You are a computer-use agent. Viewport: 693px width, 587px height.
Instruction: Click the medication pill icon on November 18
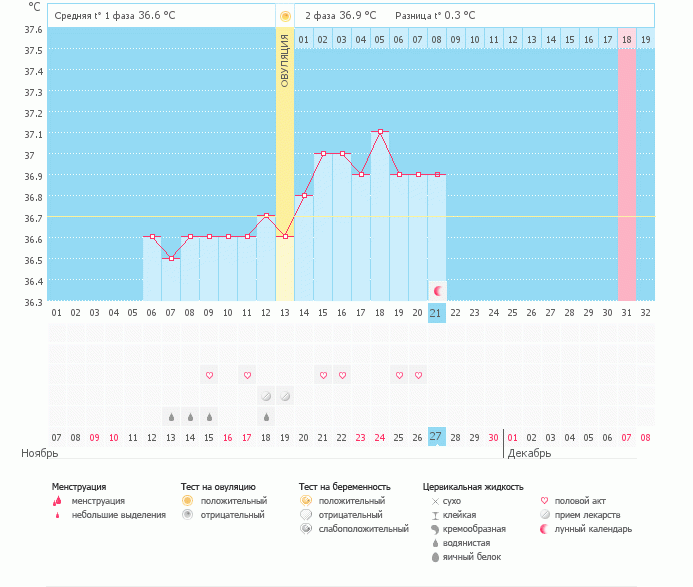(x=266, y=396)
